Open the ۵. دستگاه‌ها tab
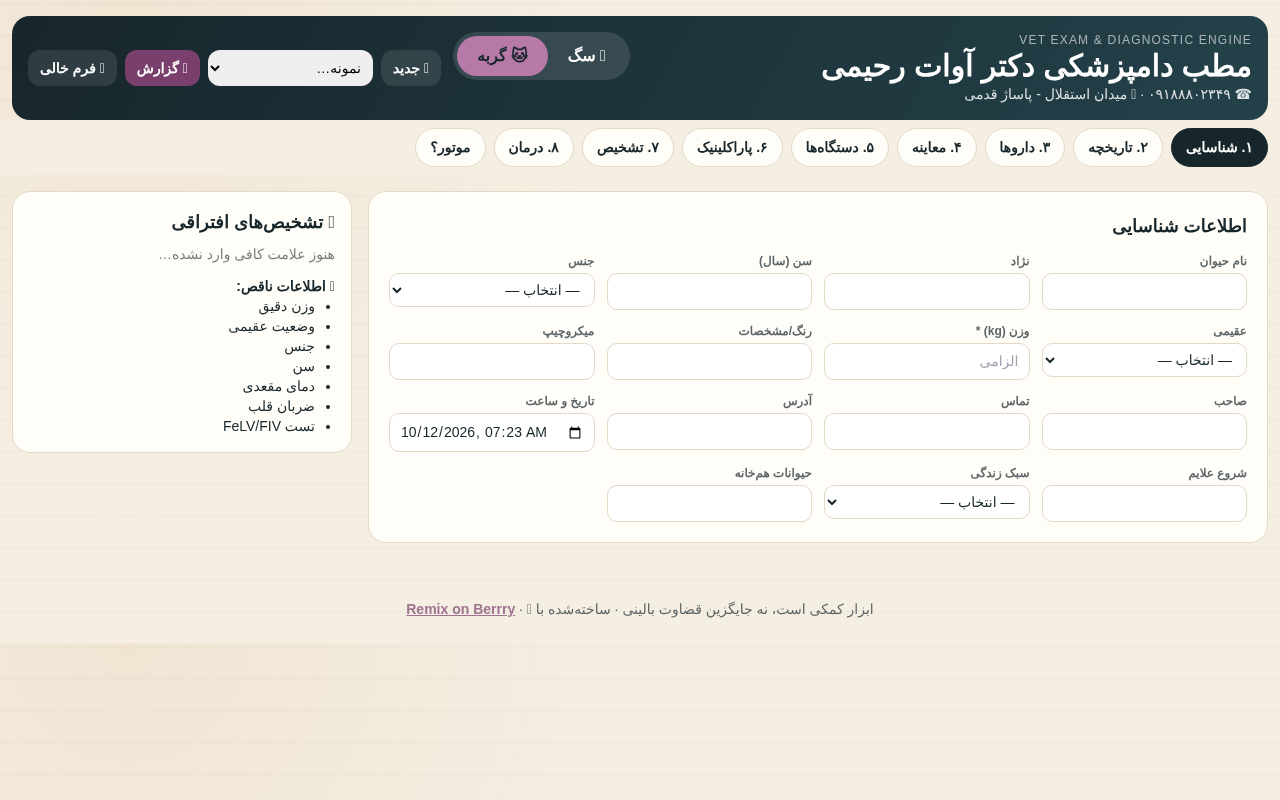The image size is (1280, 800). [840, 147]
